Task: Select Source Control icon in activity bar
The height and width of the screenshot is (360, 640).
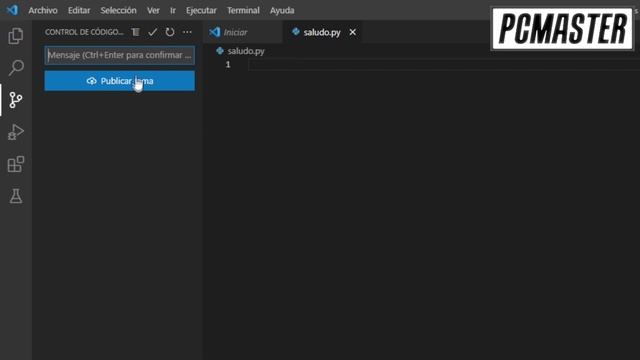Action: click(x=16, y=100)
